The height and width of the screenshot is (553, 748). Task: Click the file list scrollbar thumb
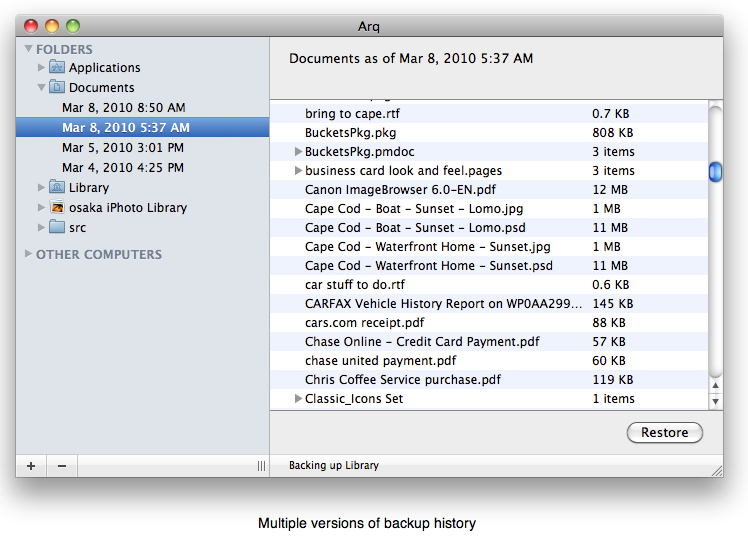[x=715, y=172]
